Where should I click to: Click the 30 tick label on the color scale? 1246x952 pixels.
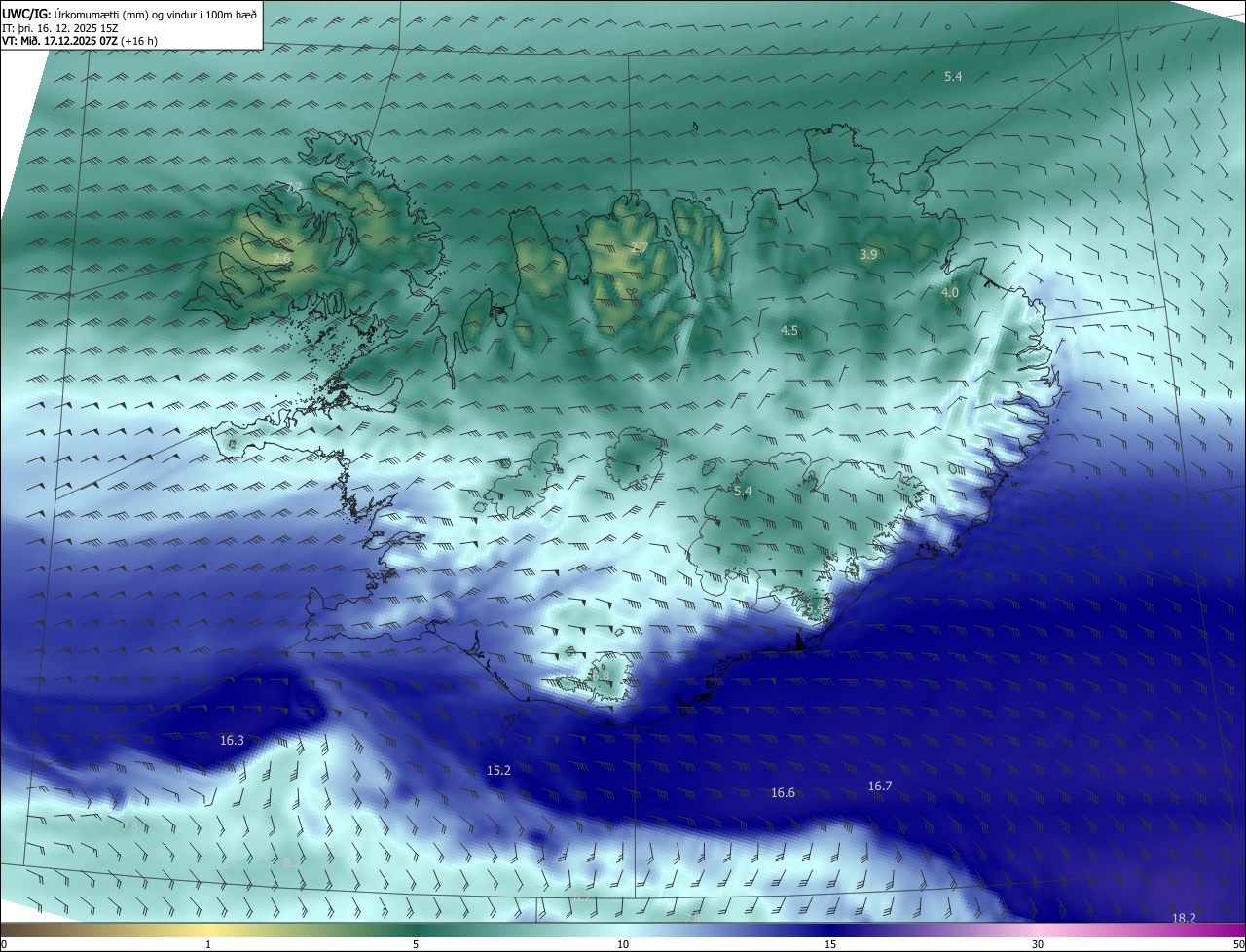click(x=1038, y=944)
